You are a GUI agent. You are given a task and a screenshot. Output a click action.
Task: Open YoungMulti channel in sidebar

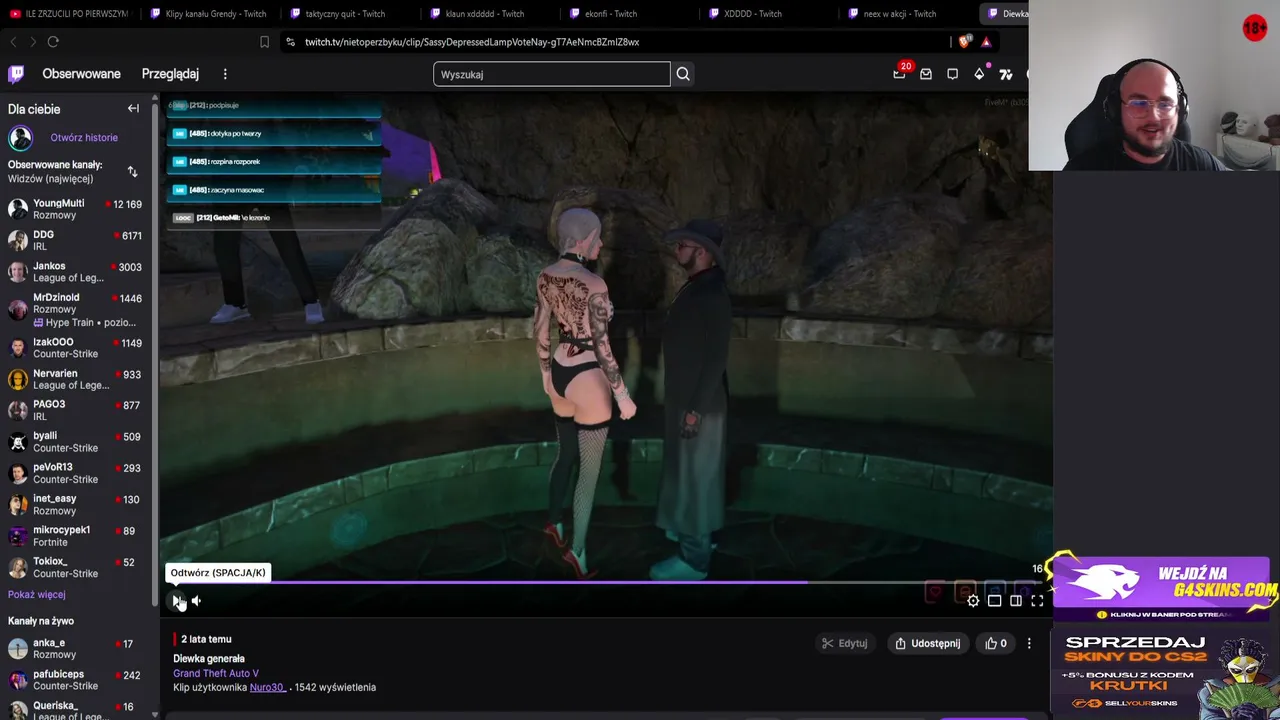tap(75, 209)
